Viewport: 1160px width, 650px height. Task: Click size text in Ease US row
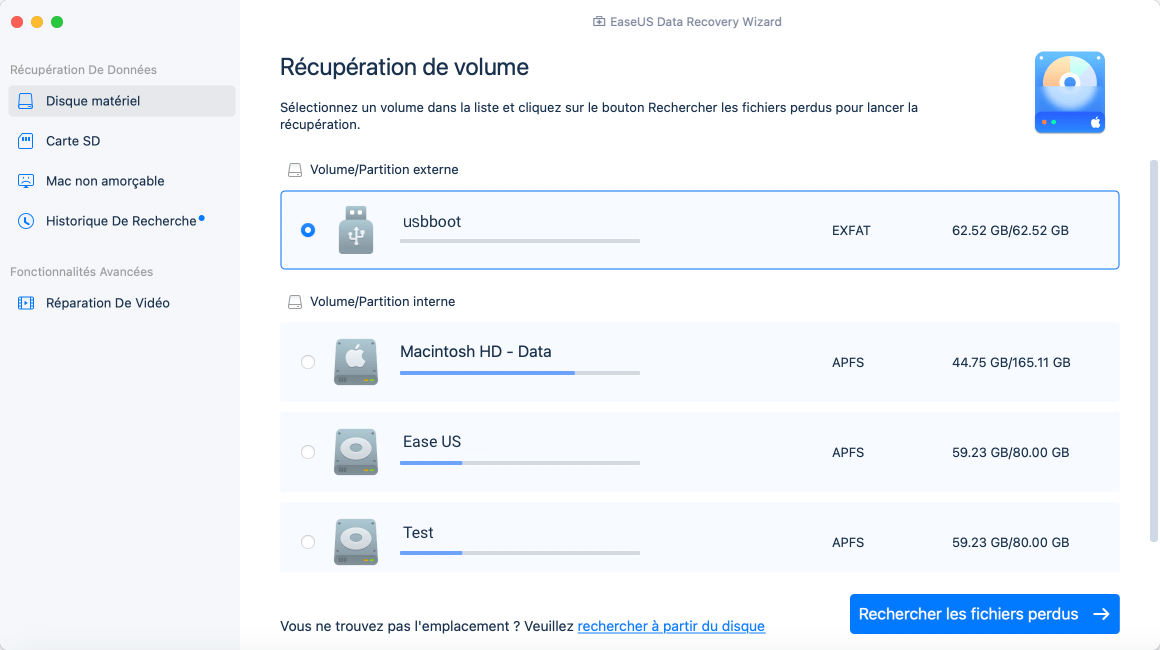pos(1010,452)
